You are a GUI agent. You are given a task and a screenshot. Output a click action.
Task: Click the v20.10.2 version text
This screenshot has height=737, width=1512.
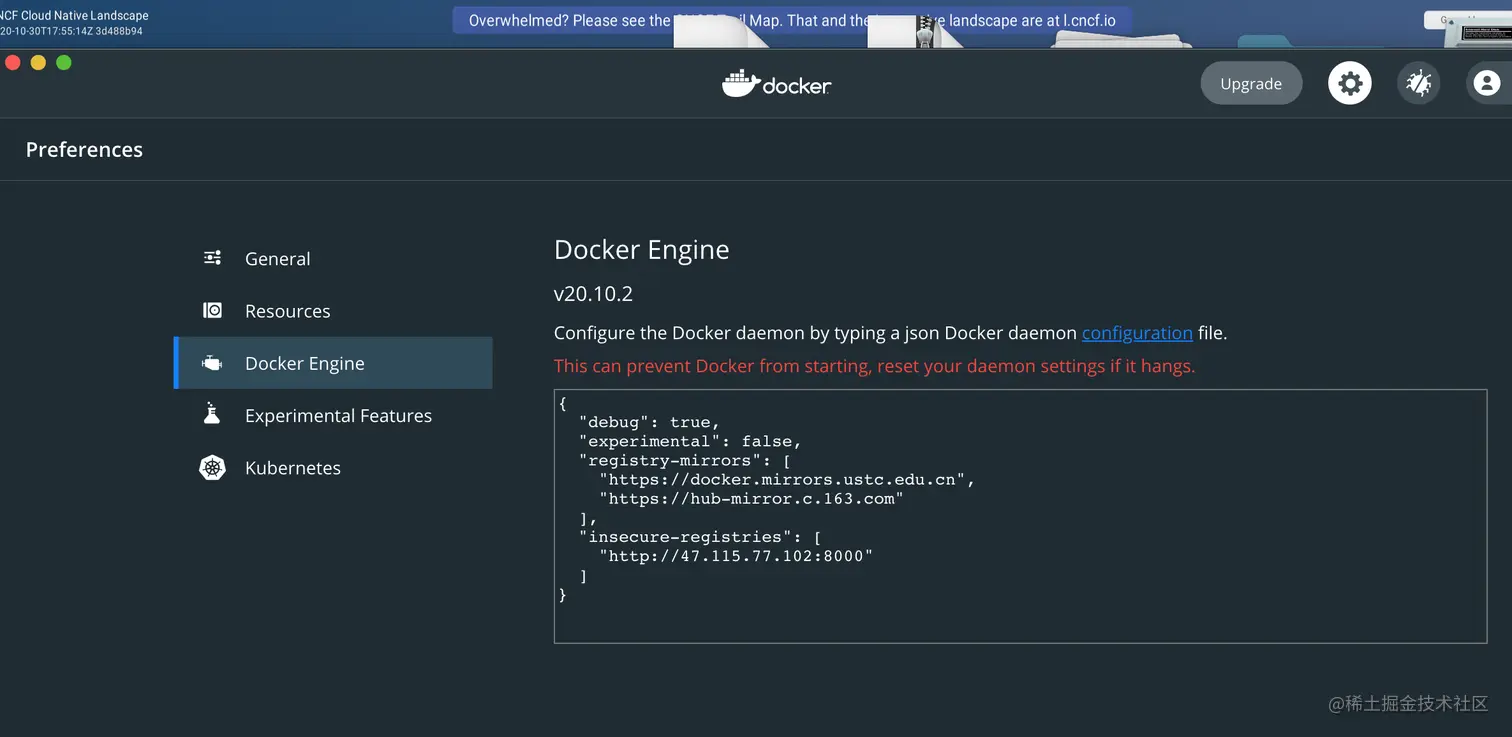point(593,294)
